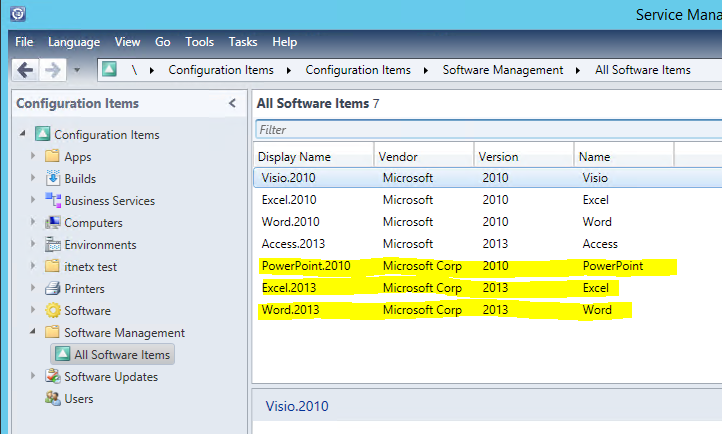Click the Builds icon in navigation tree
The height and width of the screenshot is (434, 722).
(53, 179)
